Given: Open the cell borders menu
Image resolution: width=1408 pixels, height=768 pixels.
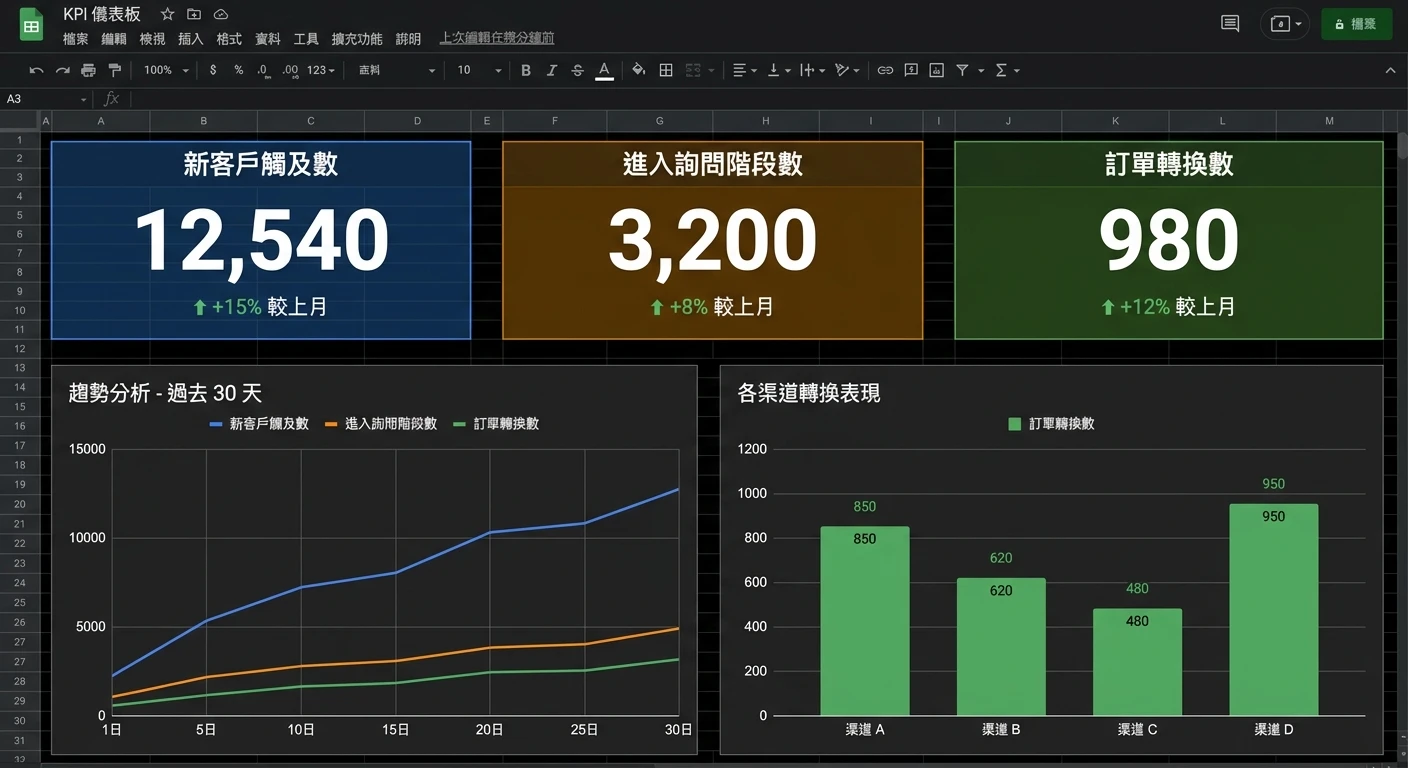Looking at the screenshot, I should coord(666,70).
